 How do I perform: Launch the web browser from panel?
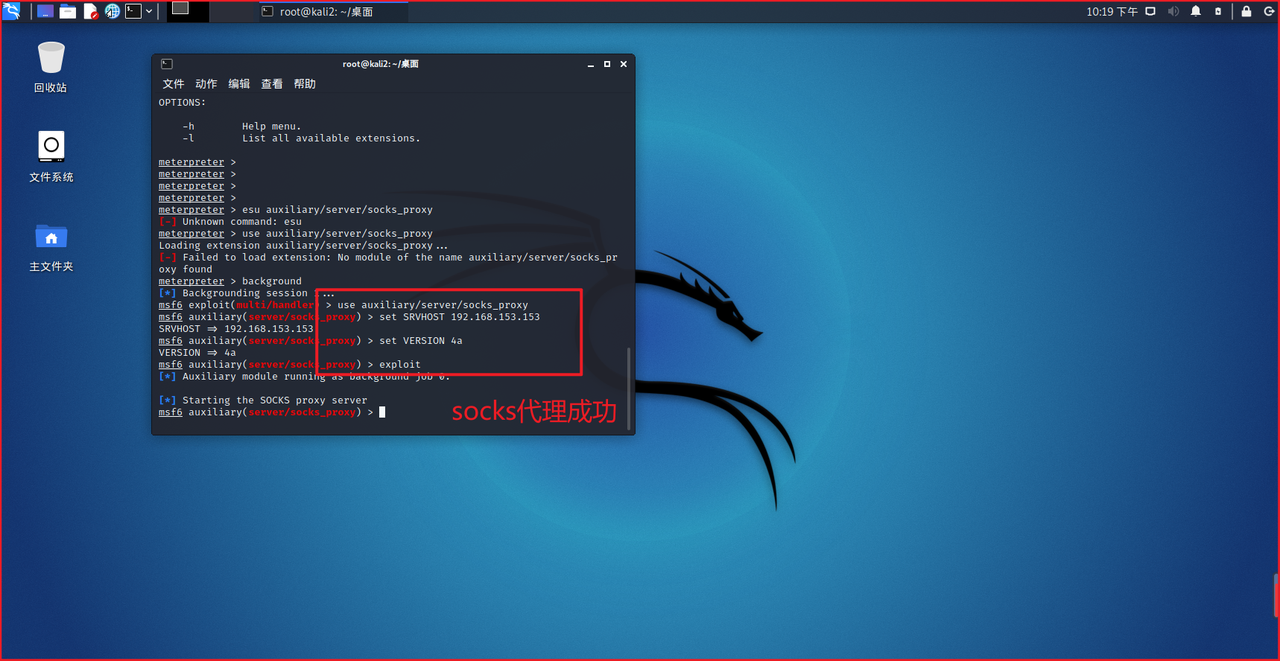[112, 11]
